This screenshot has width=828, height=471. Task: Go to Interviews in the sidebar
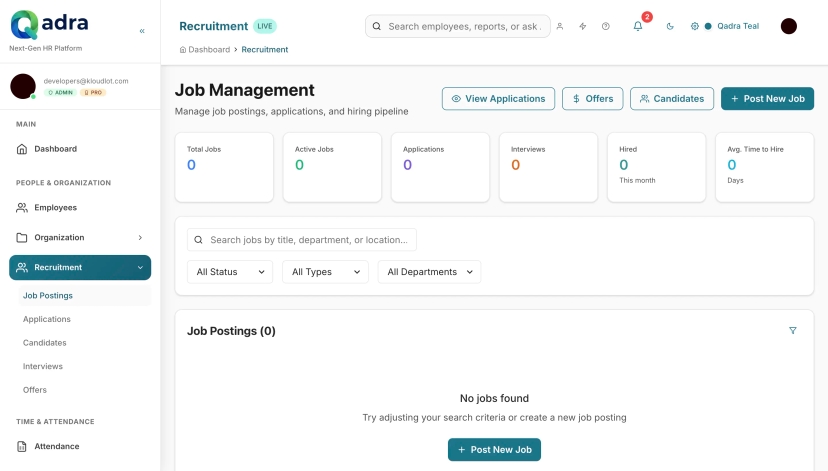tap(43, 366)
